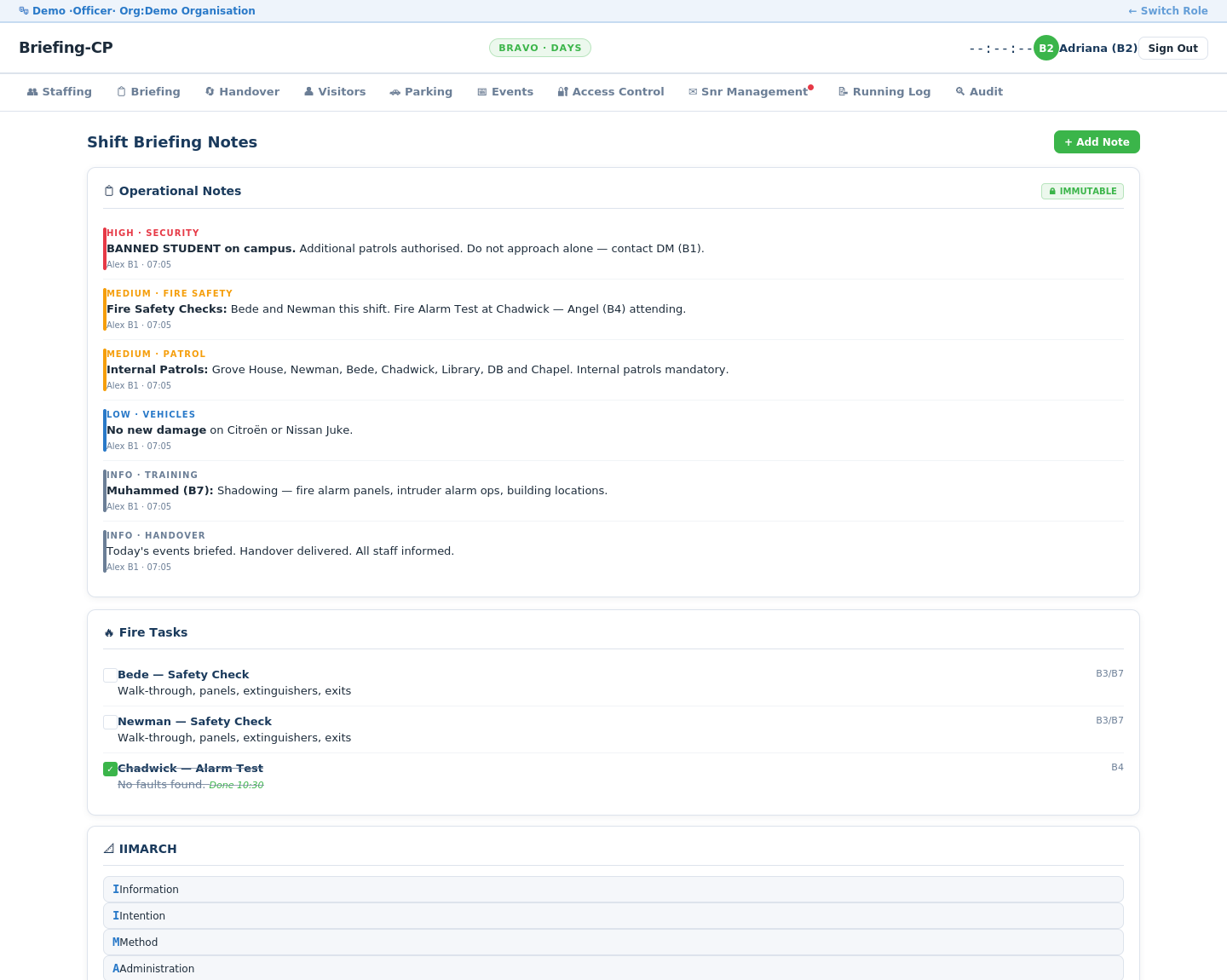Click the red notification dot on Snr Management
This screenshot has height=980, width=1227.
[810, 87]
